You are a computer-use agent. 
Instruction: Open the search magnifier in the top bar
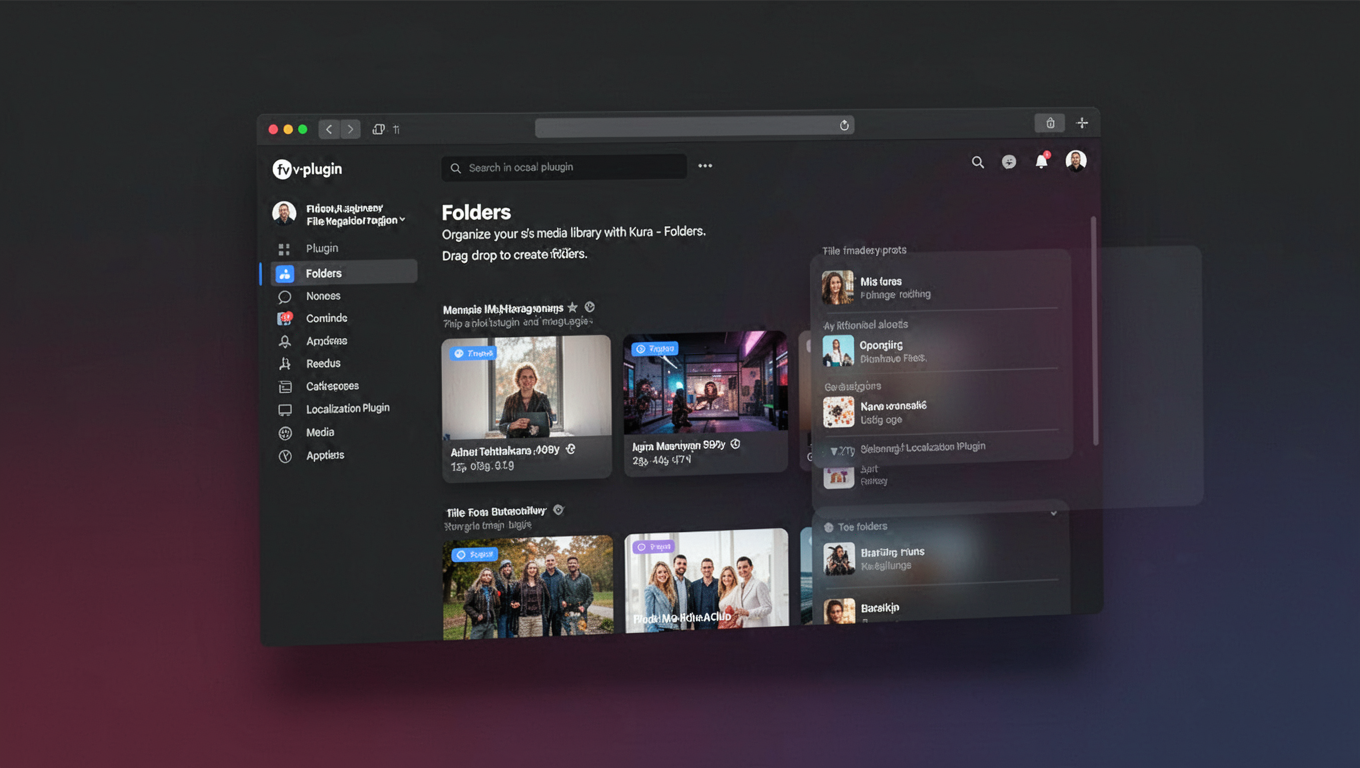click(978, 161)
